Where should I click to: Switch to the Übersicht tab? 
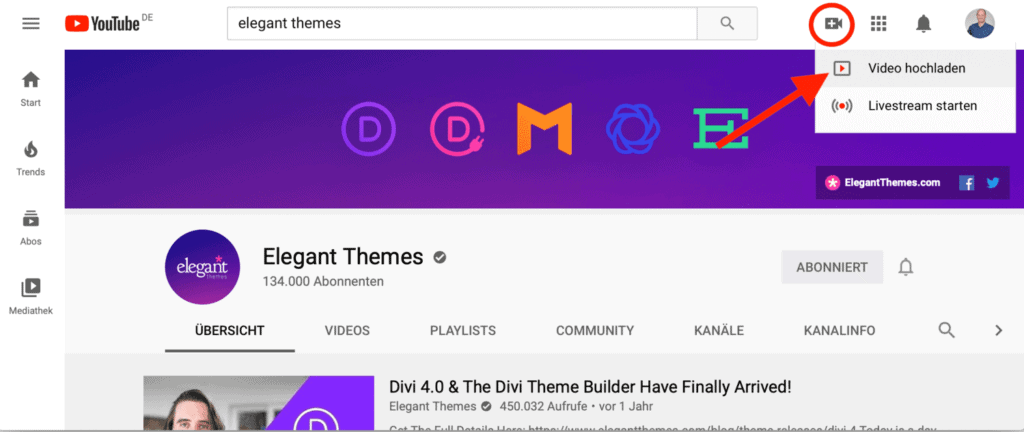[230, 331]
